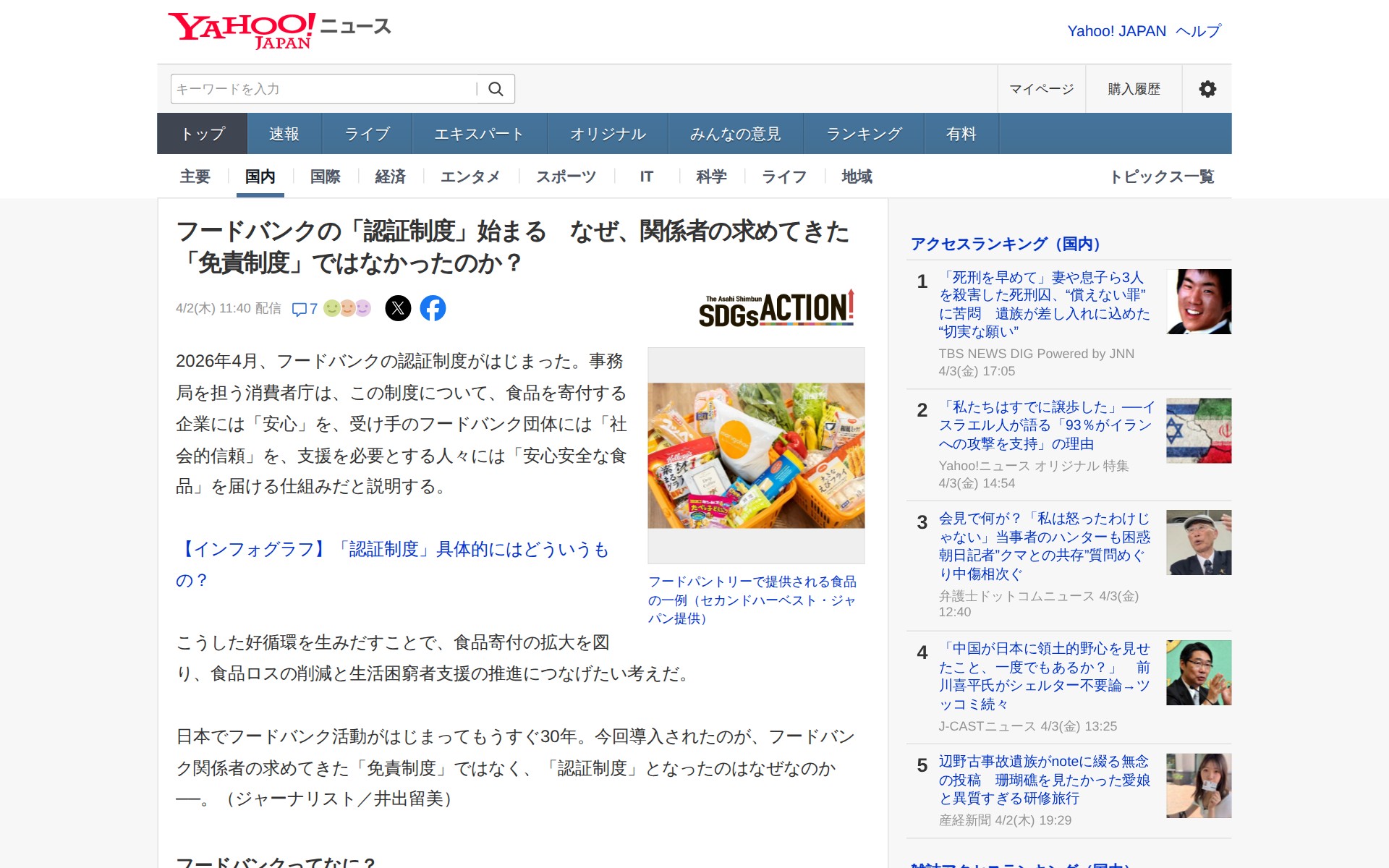Share the article on X
Image resolution: width=1389 pixels, height=868 pixels.
[x=398, y=308]
